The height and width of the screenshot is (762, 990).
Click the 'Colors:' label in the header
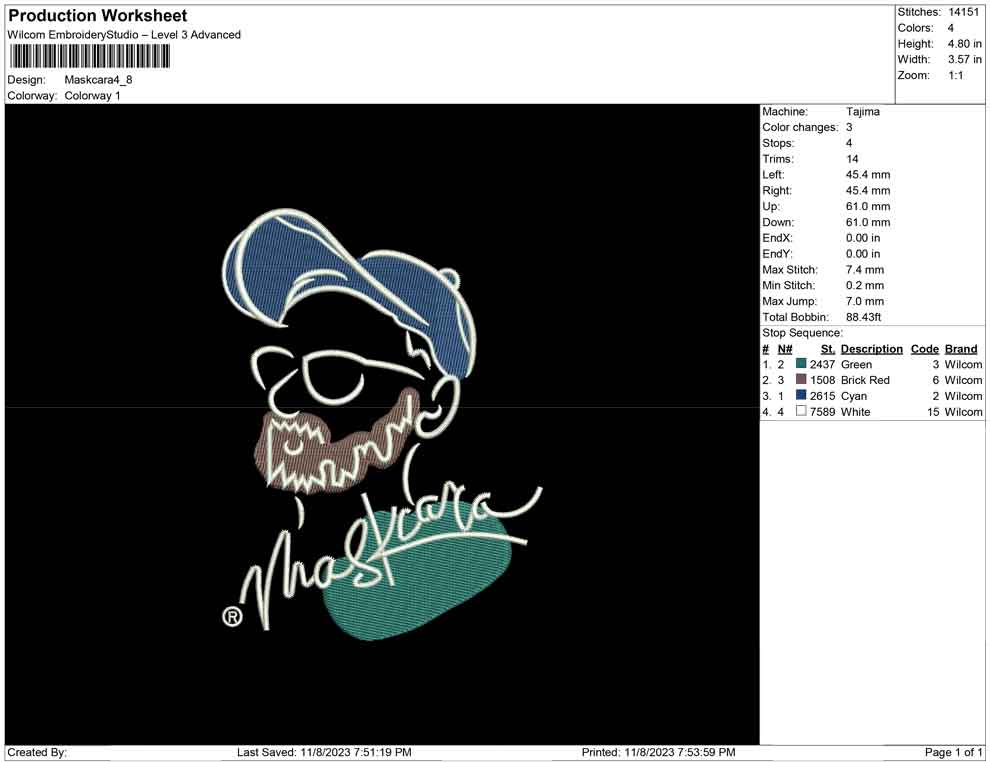click(915, 28)
